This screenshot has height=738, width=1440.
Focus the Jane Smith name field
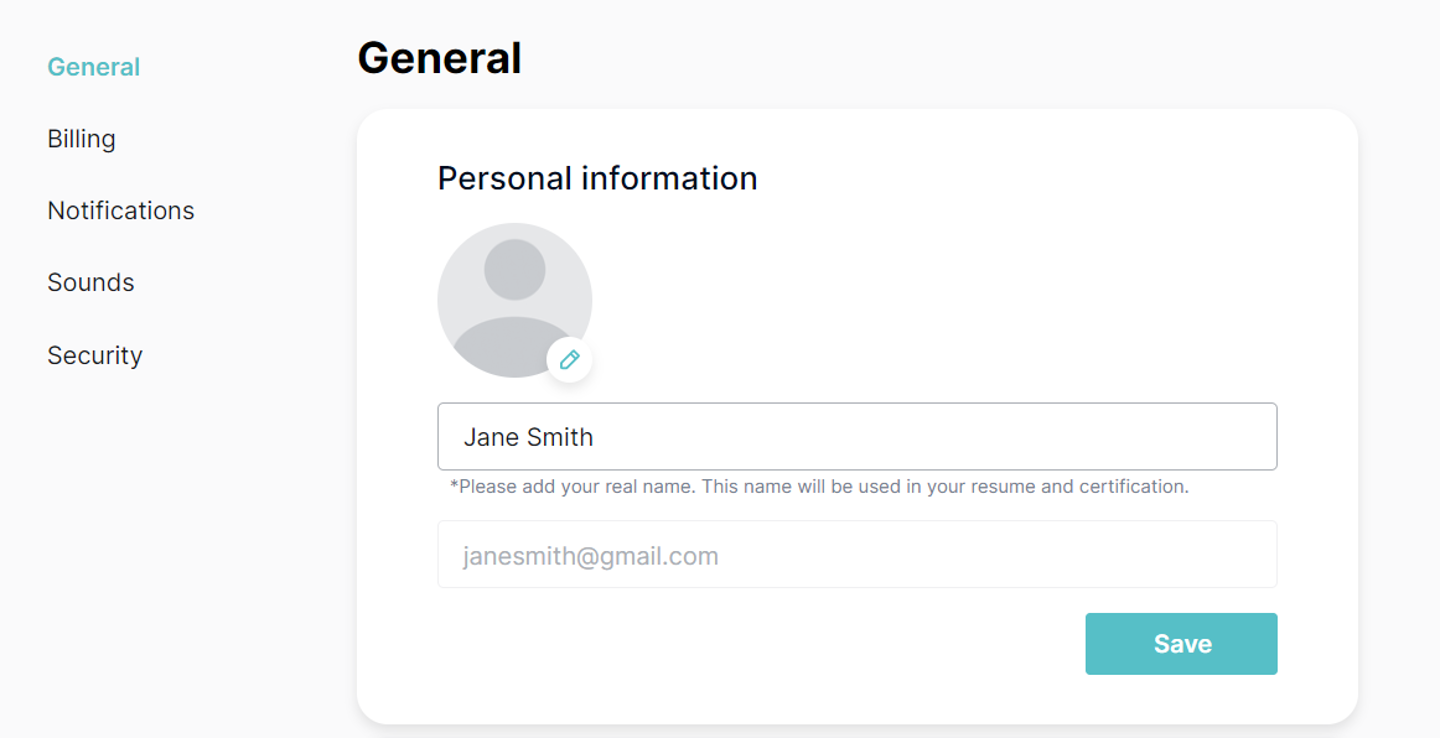857,437
